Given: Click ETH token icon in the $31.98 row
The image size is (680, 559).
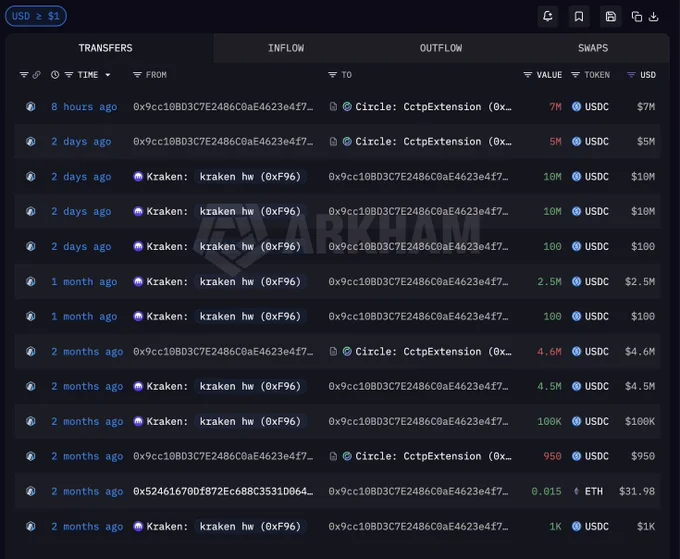Looking at the screenshot, I should pyautogui.click(x=576, y=491).
